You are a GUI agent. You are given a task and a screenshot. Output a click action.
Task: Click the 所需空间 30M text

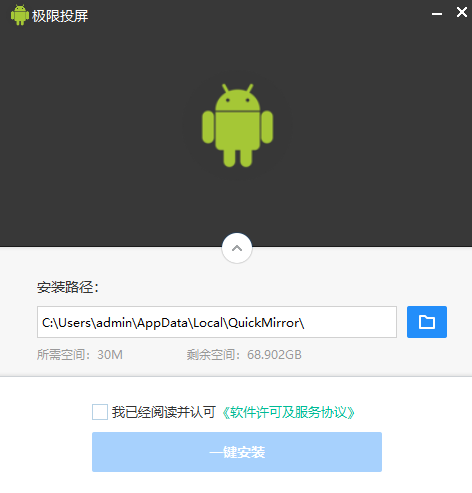tap(80, 355)
